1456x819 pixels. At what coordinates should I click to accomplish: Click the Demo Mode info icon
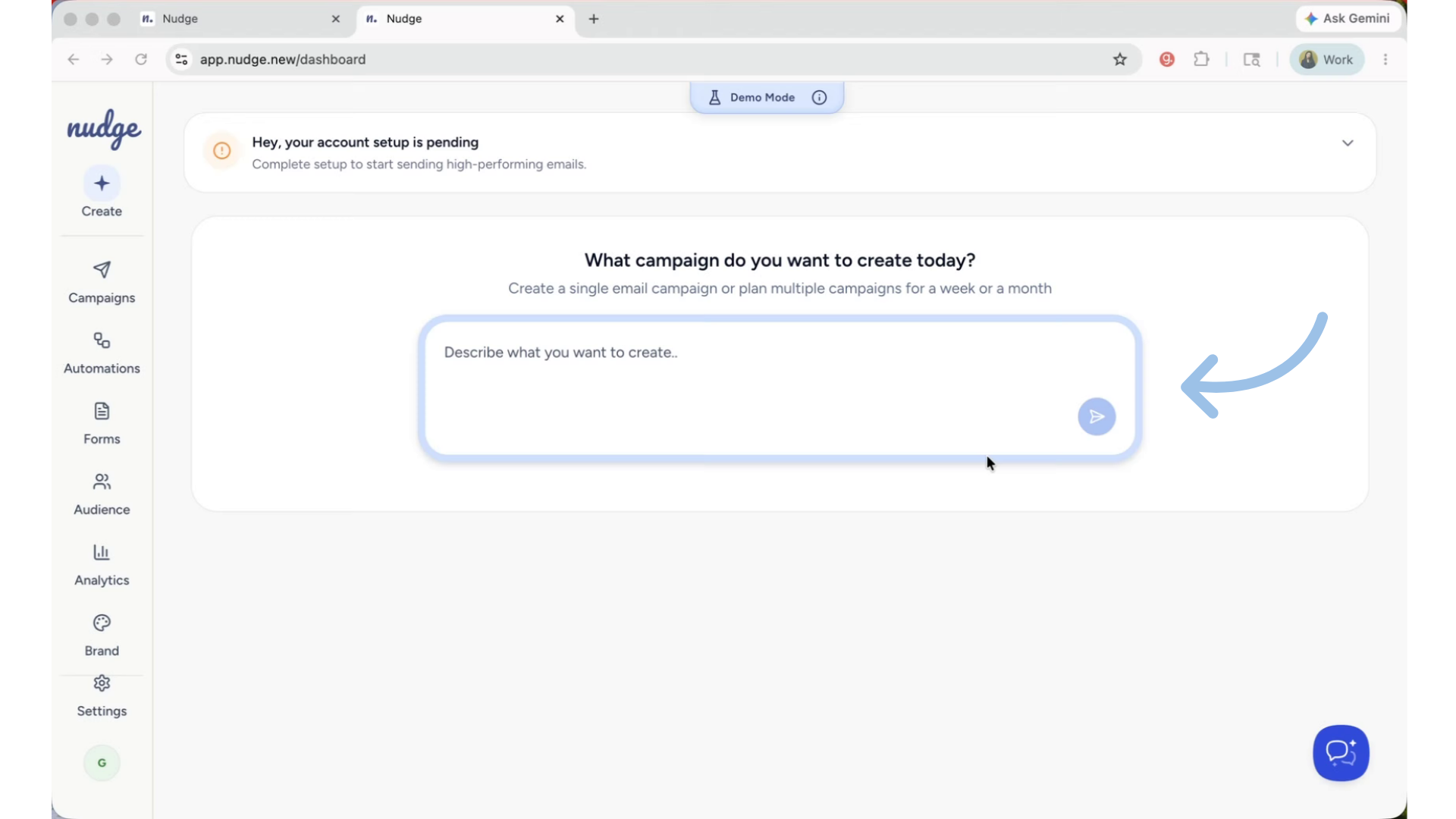[819, 97]
